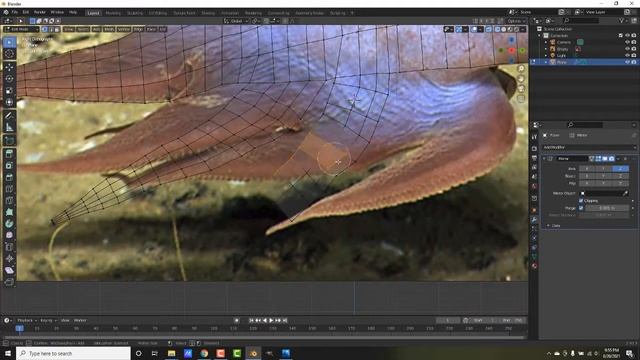Select the 3D Cursor tool
The width and height of the screenshot is (640, 360).
click(x=9, y=54)
